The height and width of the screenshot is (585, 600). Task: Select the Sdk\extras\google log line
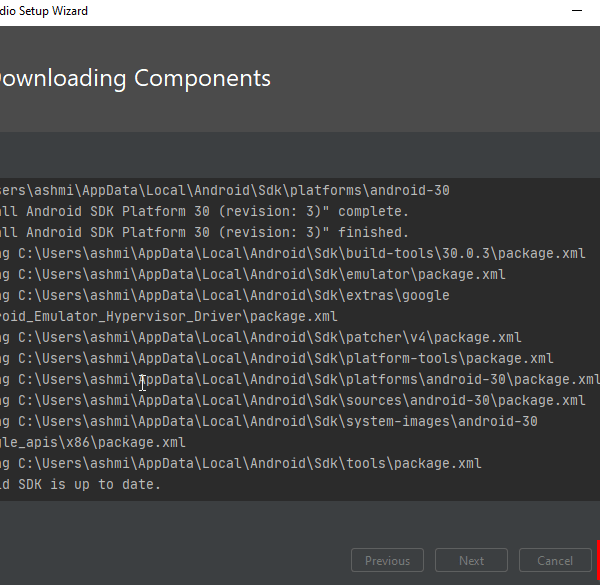pyautogui.click(x=225, y=295)
